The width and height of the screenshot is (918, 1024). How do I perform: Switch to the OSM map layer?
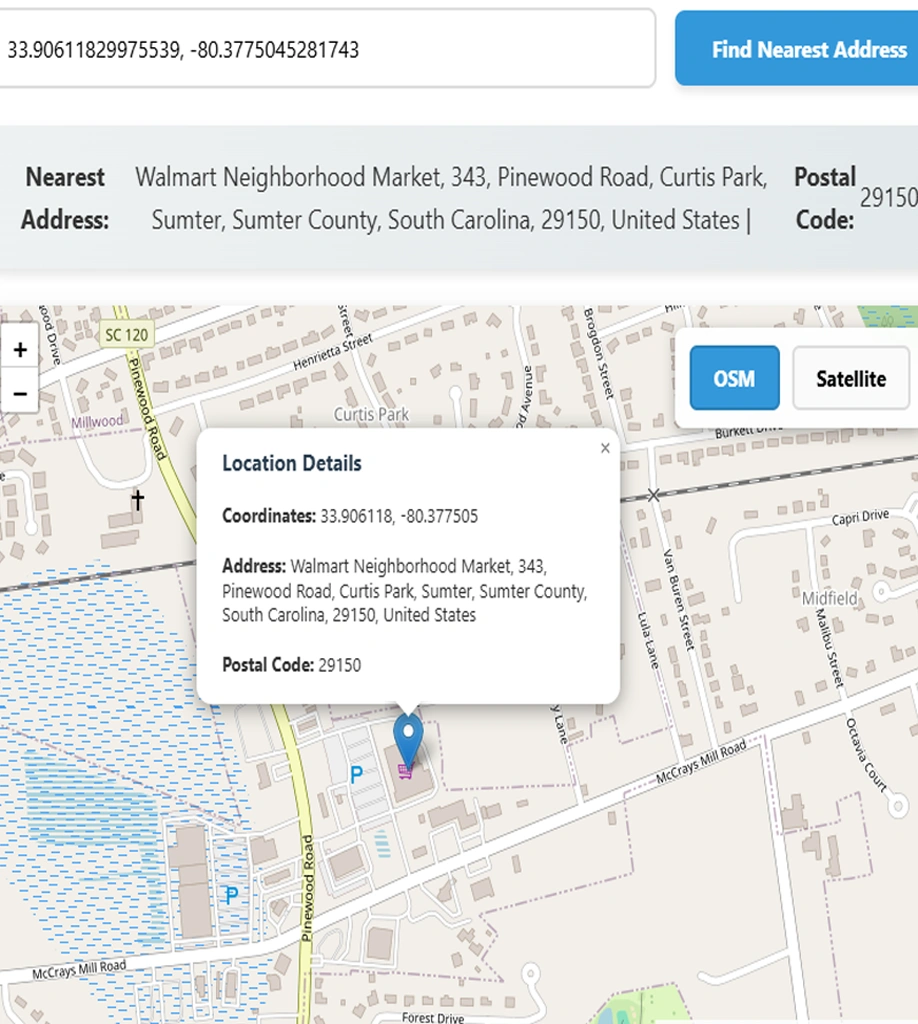(735, 378)
